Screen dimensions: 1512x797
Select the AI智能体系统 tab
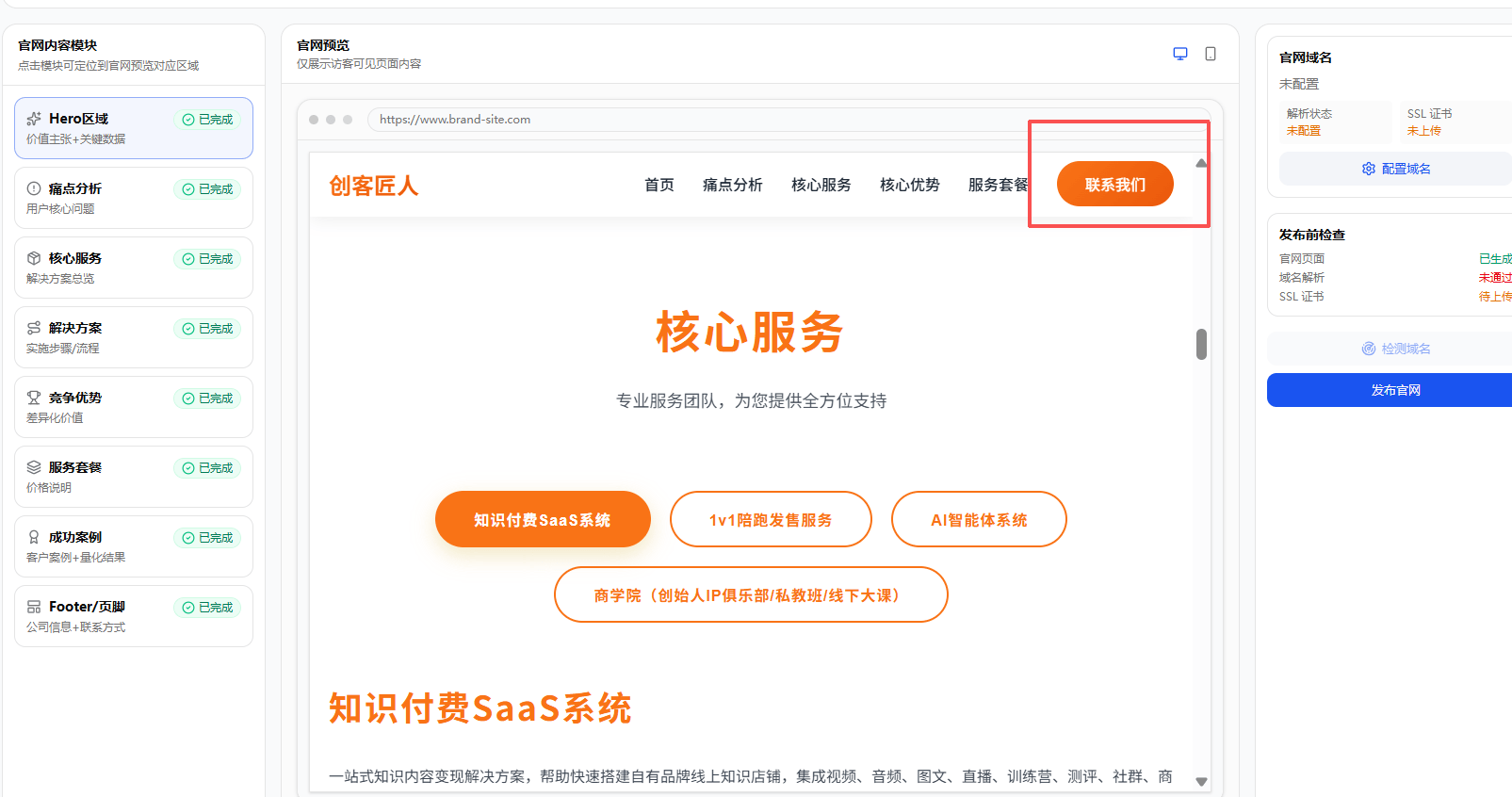[979, 519]
